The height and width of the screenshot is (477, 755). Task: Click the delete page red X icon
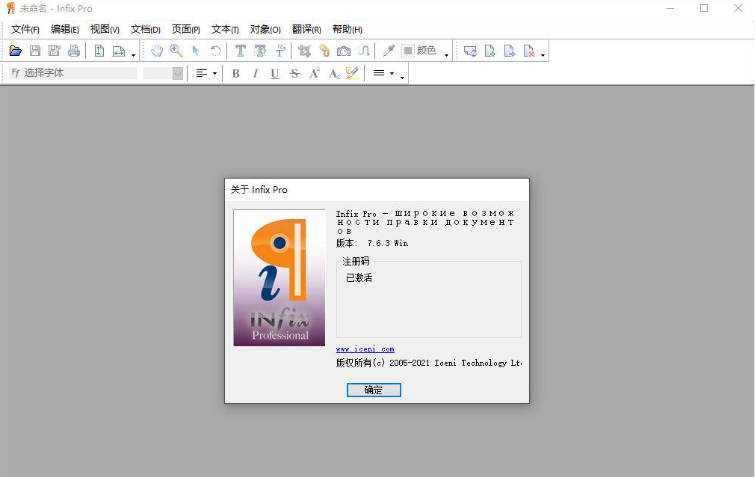point(529,51)
